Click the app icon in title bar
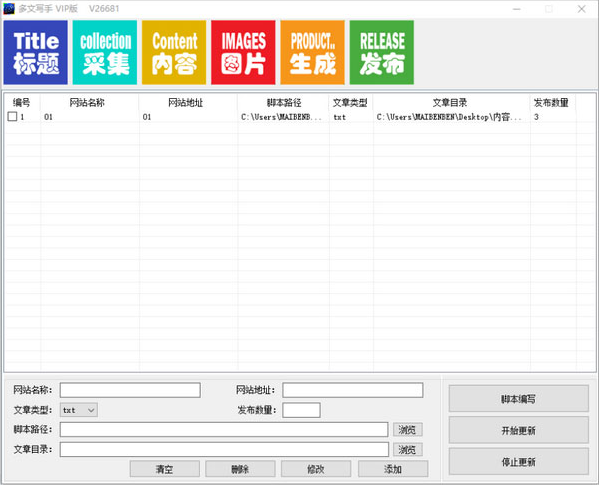Viewport: 604px width, 489px height. (9, 8)
